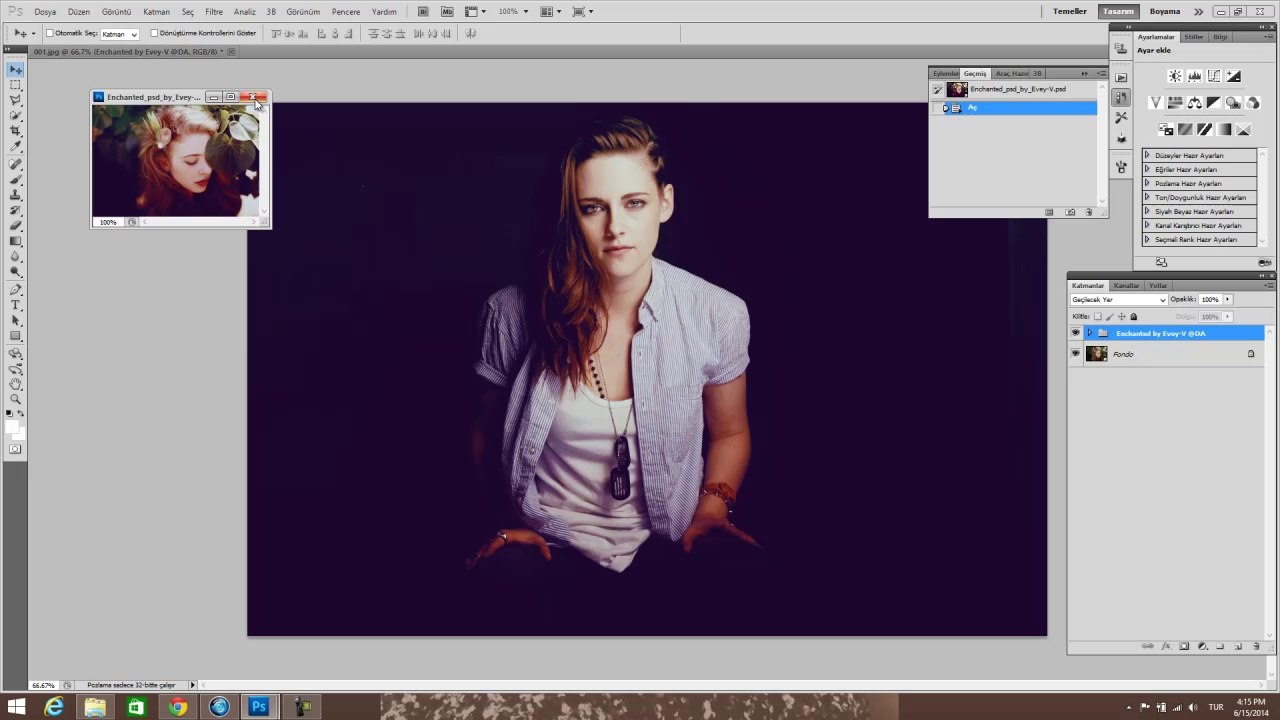Select the Eraser tool

(x=16, y=226)
